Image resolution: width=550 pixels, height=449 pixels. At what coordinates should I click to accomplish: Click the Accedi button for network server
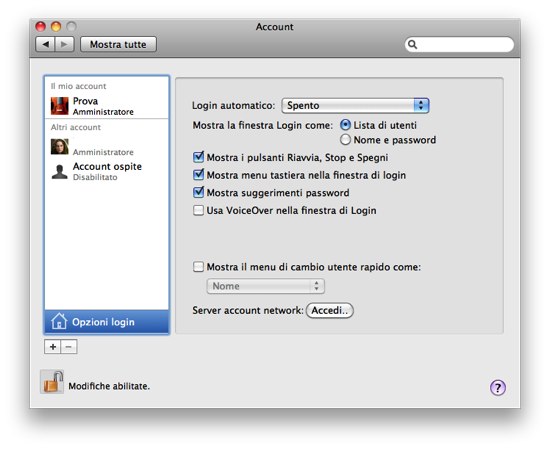tap(330, 310)
